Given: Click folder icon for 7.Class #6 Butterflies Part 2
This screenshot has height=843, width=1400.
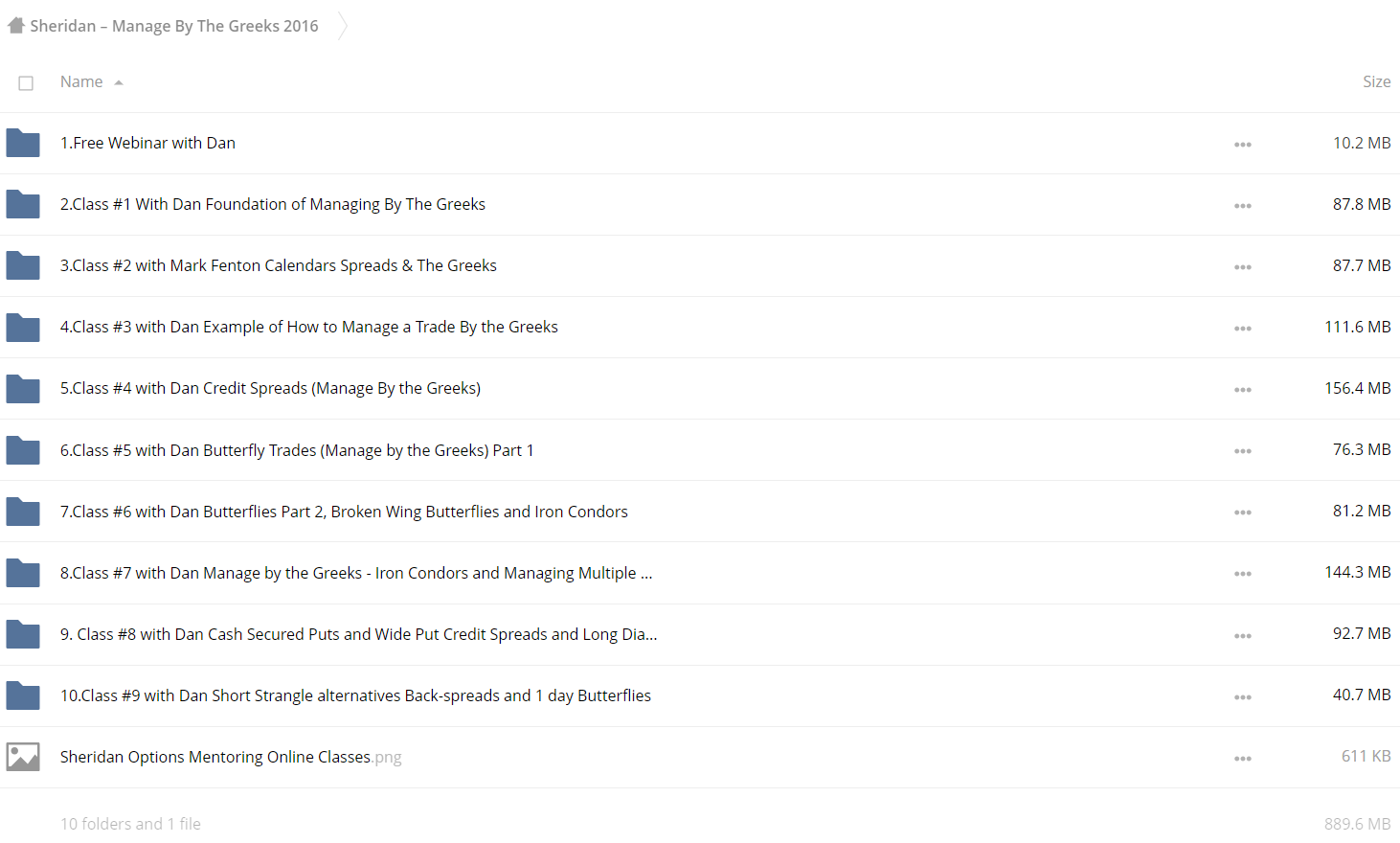Looking at the screenshot, I should click(23, 512).
